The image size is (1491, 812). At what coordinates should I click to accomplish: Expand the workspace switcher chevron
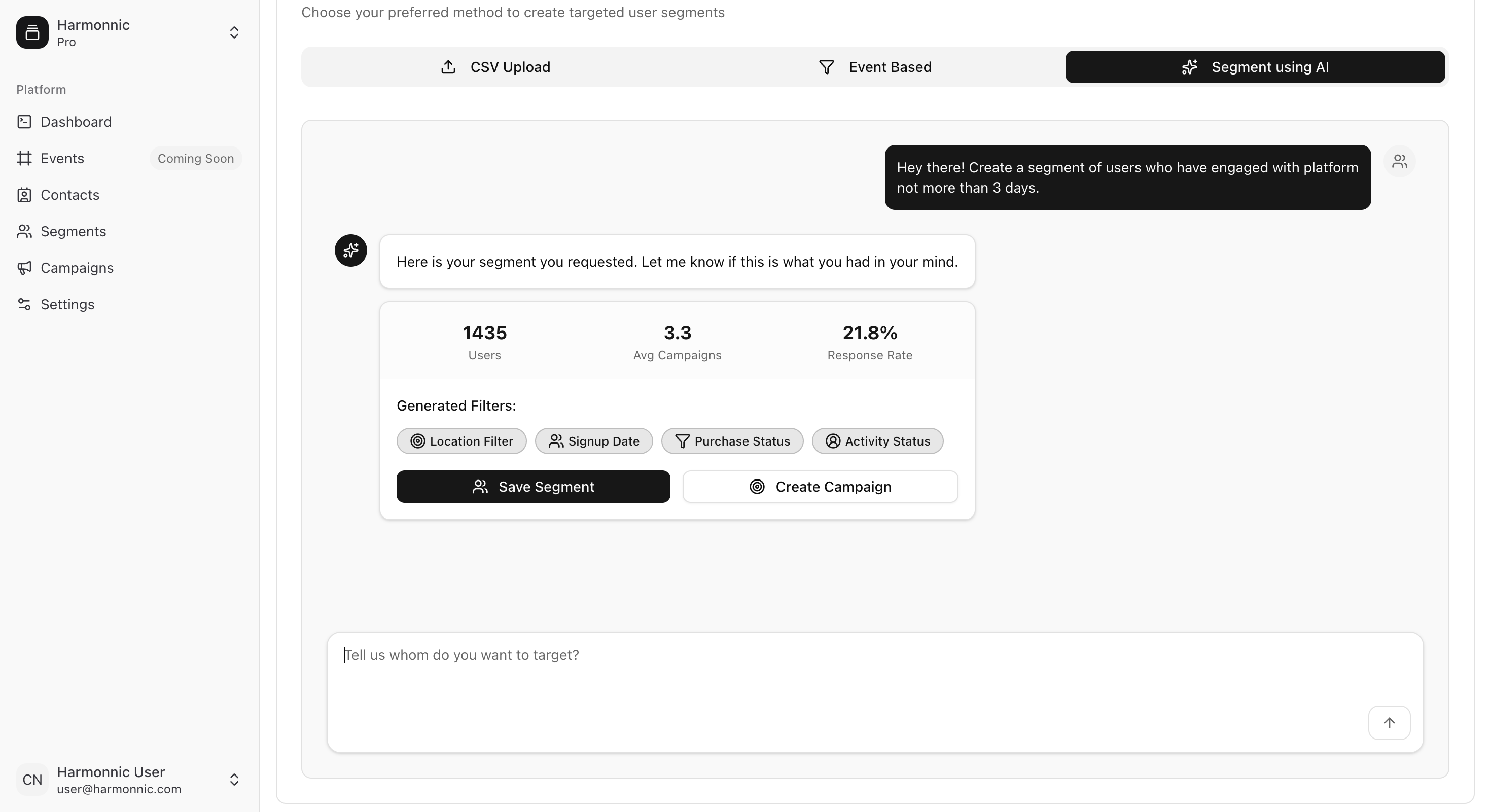234,33
